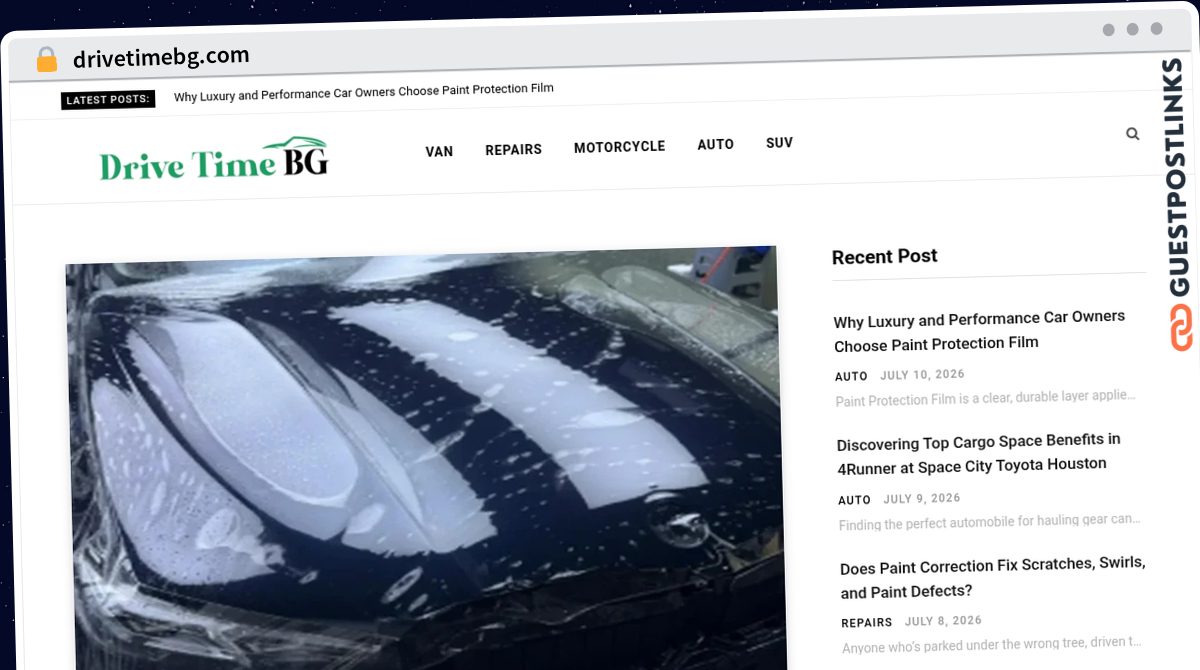Click the REPAIRS category tag dated July 8

[x=869, y=622]
